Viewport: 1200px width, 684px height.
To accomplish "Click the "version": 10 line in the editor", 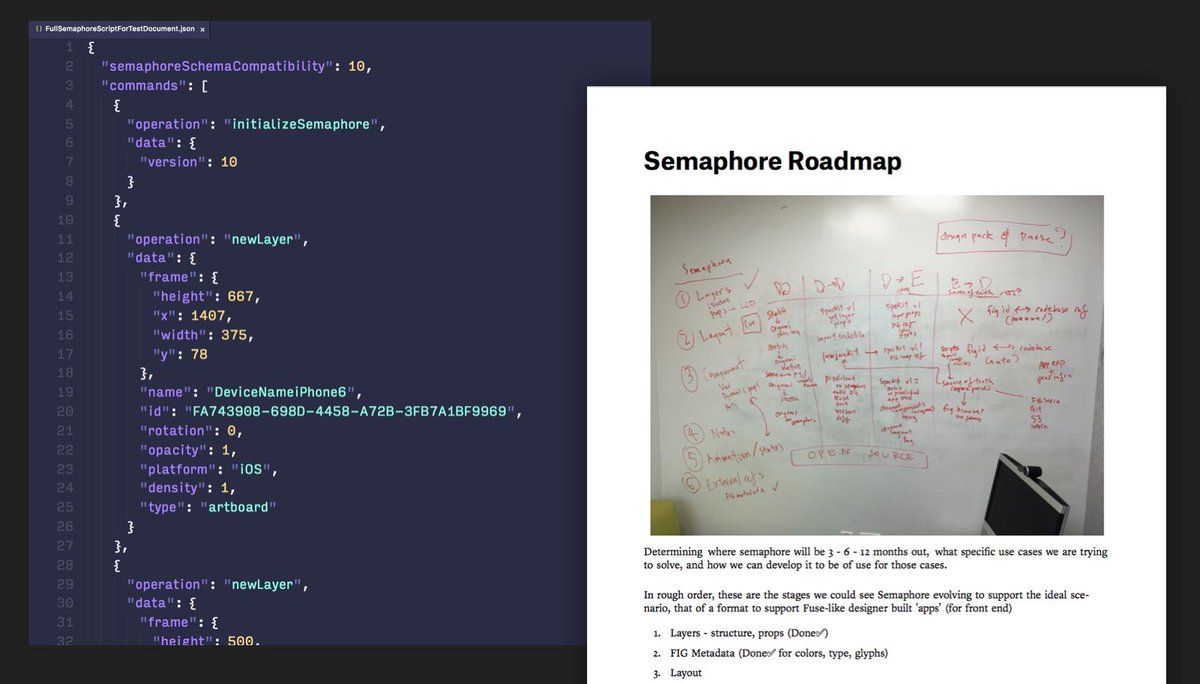I will [188, 162].
